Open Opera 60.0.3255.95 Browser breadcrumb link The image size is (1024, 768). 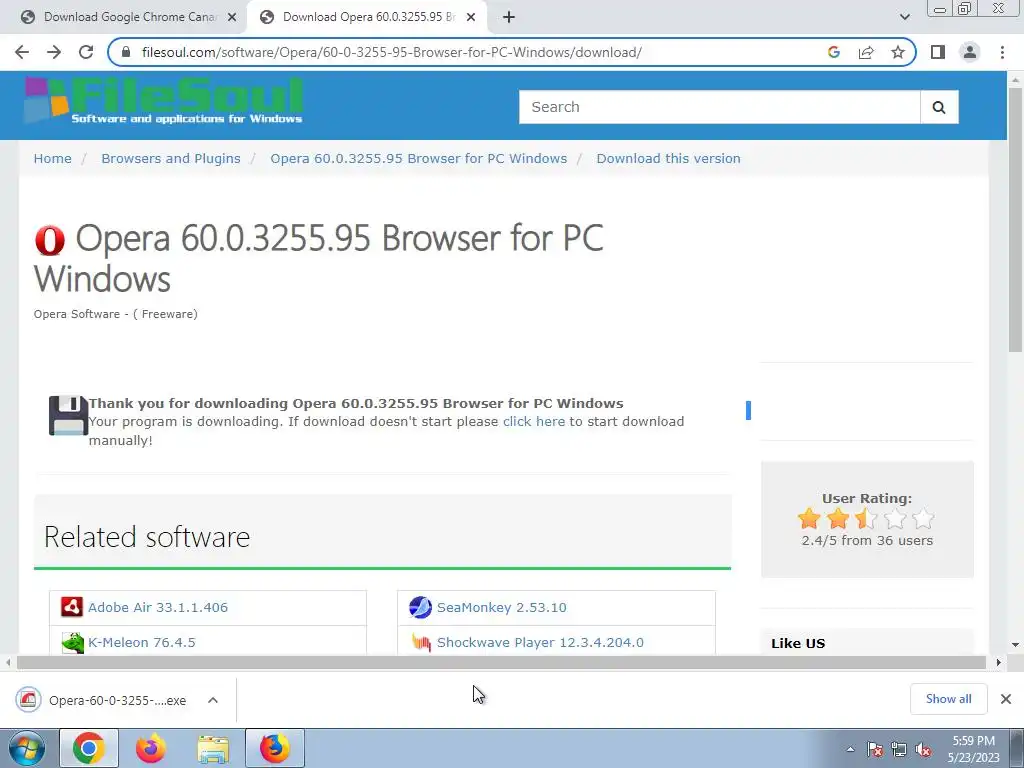[x=419, y=159]
